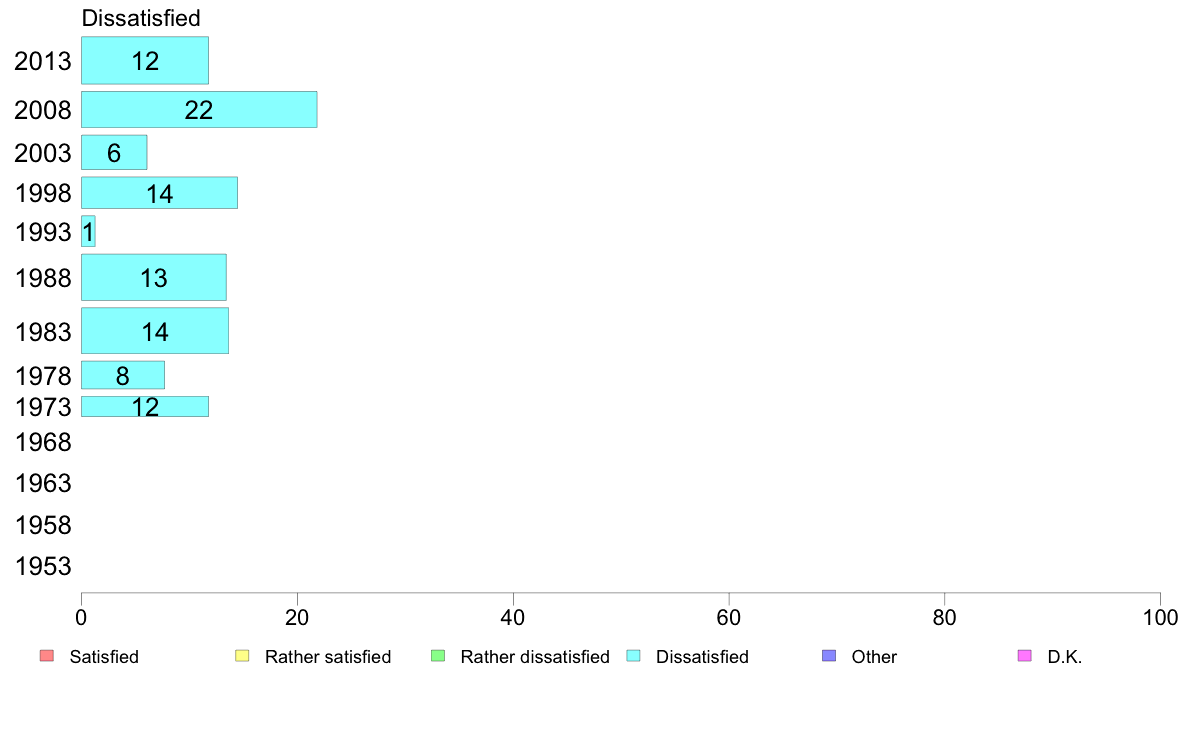Select the 1973 bar showing 12
This screenshot has width=1188, height=736.
coord(145,406)
